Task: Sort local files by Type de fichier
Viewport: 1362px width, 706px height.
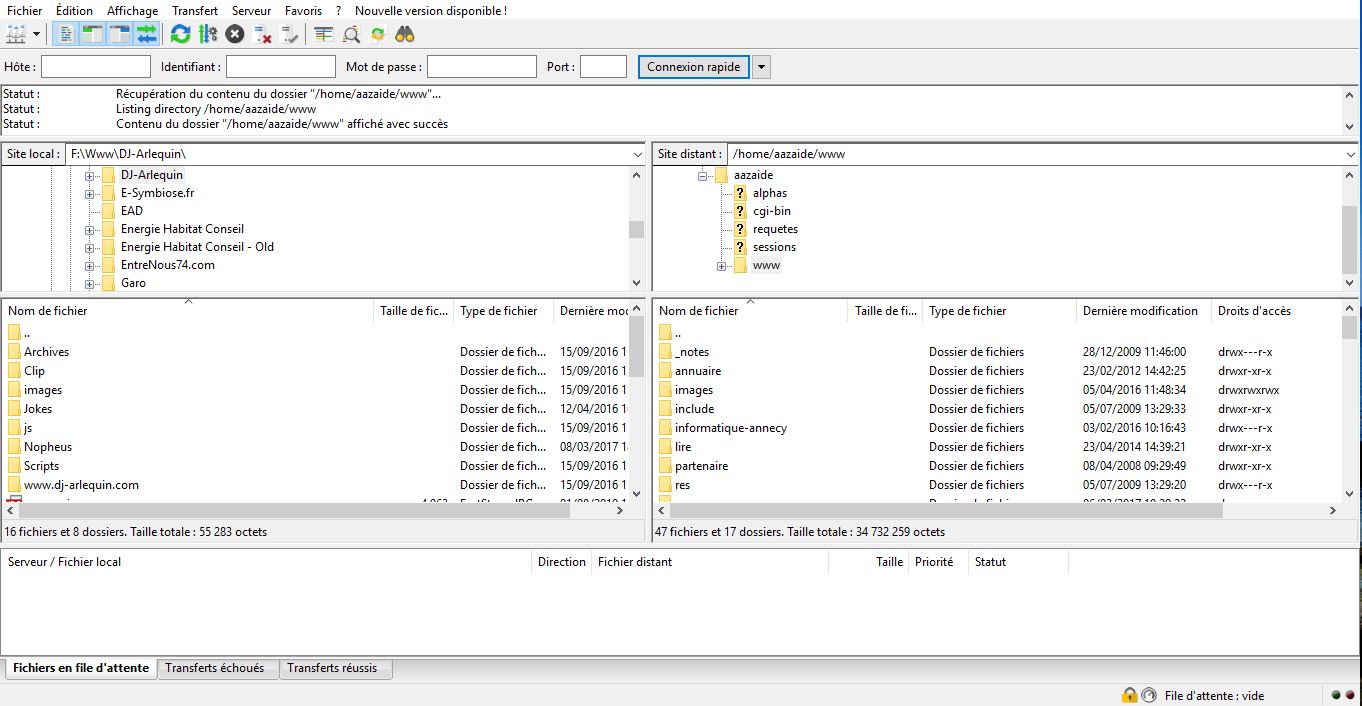Action: [x=503, y=311]
